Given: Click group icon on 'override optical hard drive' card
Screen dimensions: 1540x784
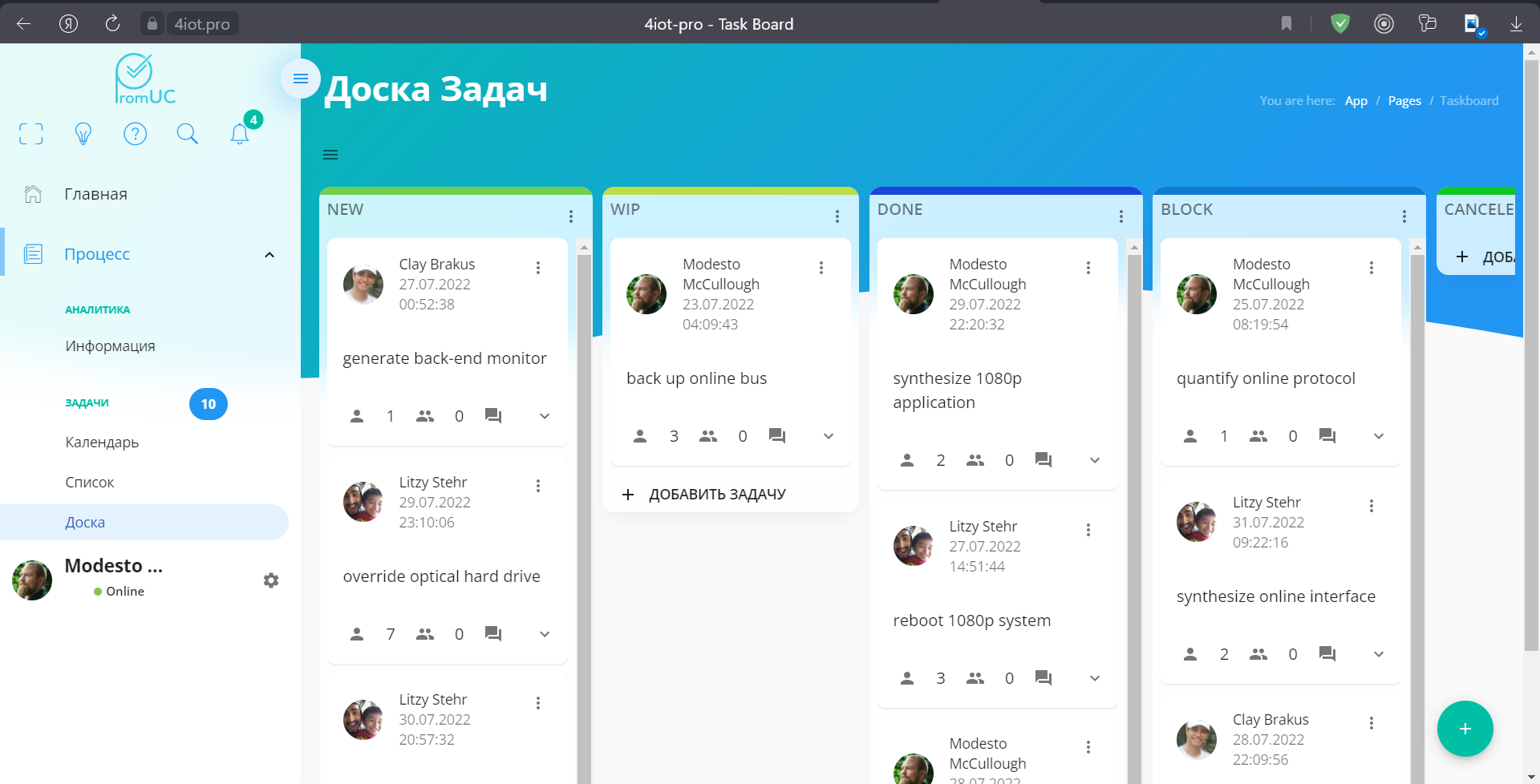Looking at the screenshot, I should tap(424, 633).
